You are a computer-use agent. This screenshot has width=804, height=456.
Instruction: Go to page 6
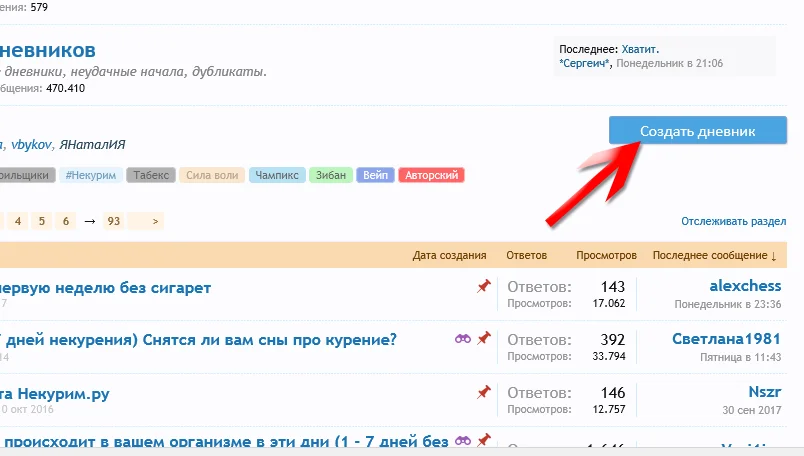point(66,221)
